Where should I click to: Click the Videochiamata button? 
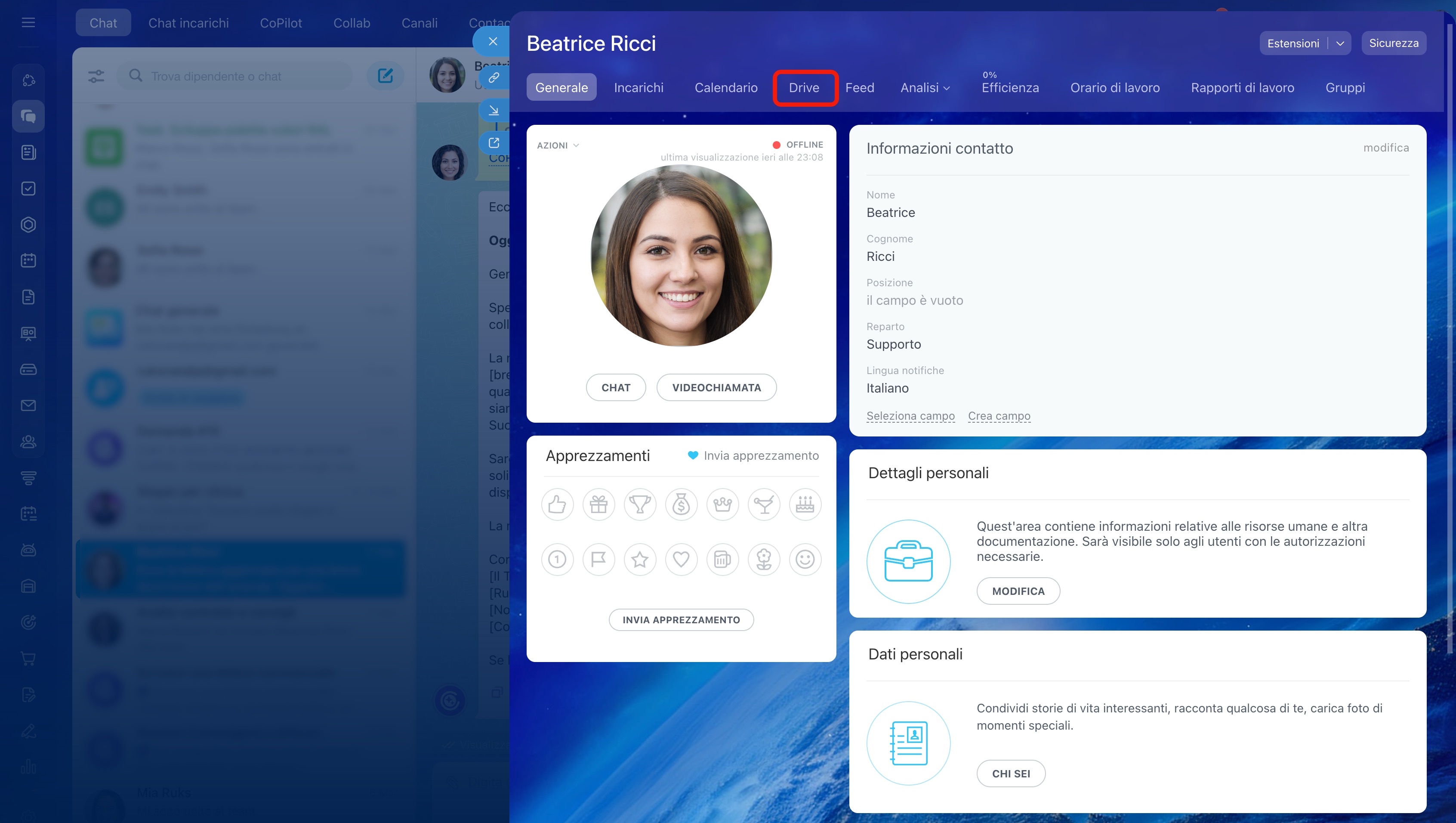click(x=716, y=387)
